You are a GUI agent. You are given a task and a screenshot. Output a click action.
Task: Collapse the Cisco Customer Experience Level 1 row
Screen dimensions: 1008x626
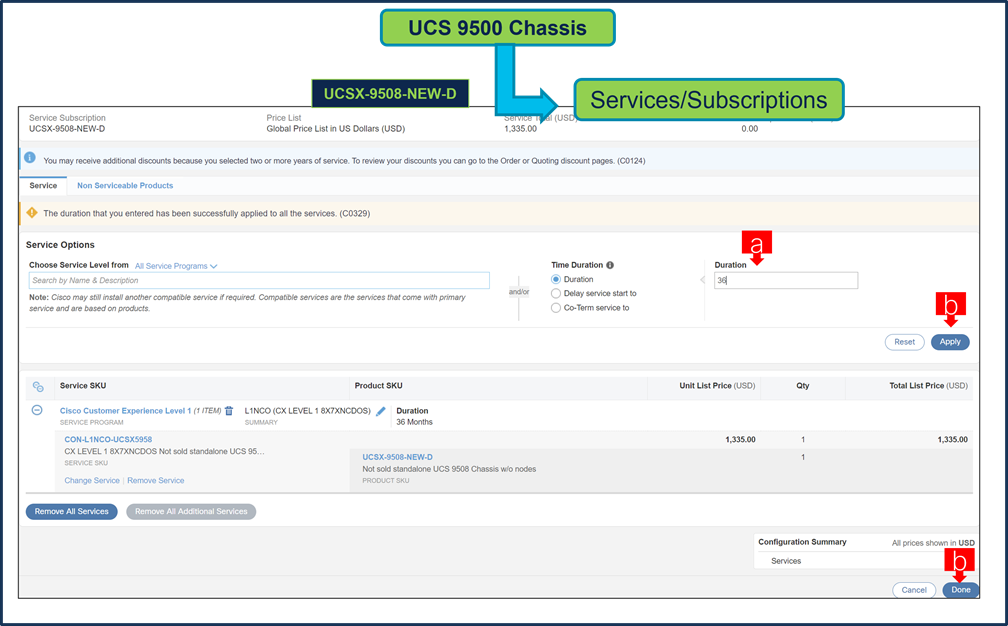(37, 410)
